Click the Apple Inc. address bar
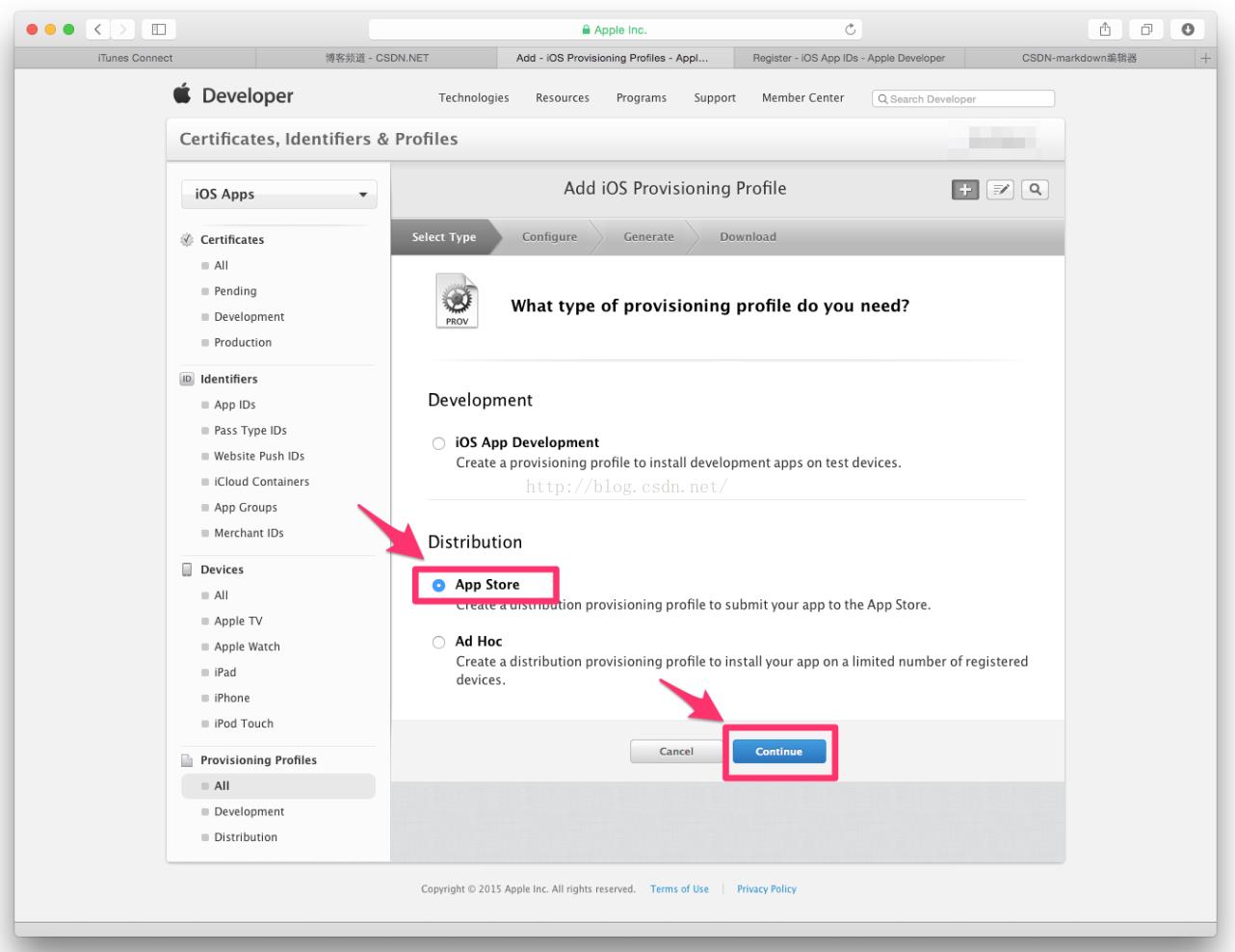1235x952 pixels. [x=616, y=29]
